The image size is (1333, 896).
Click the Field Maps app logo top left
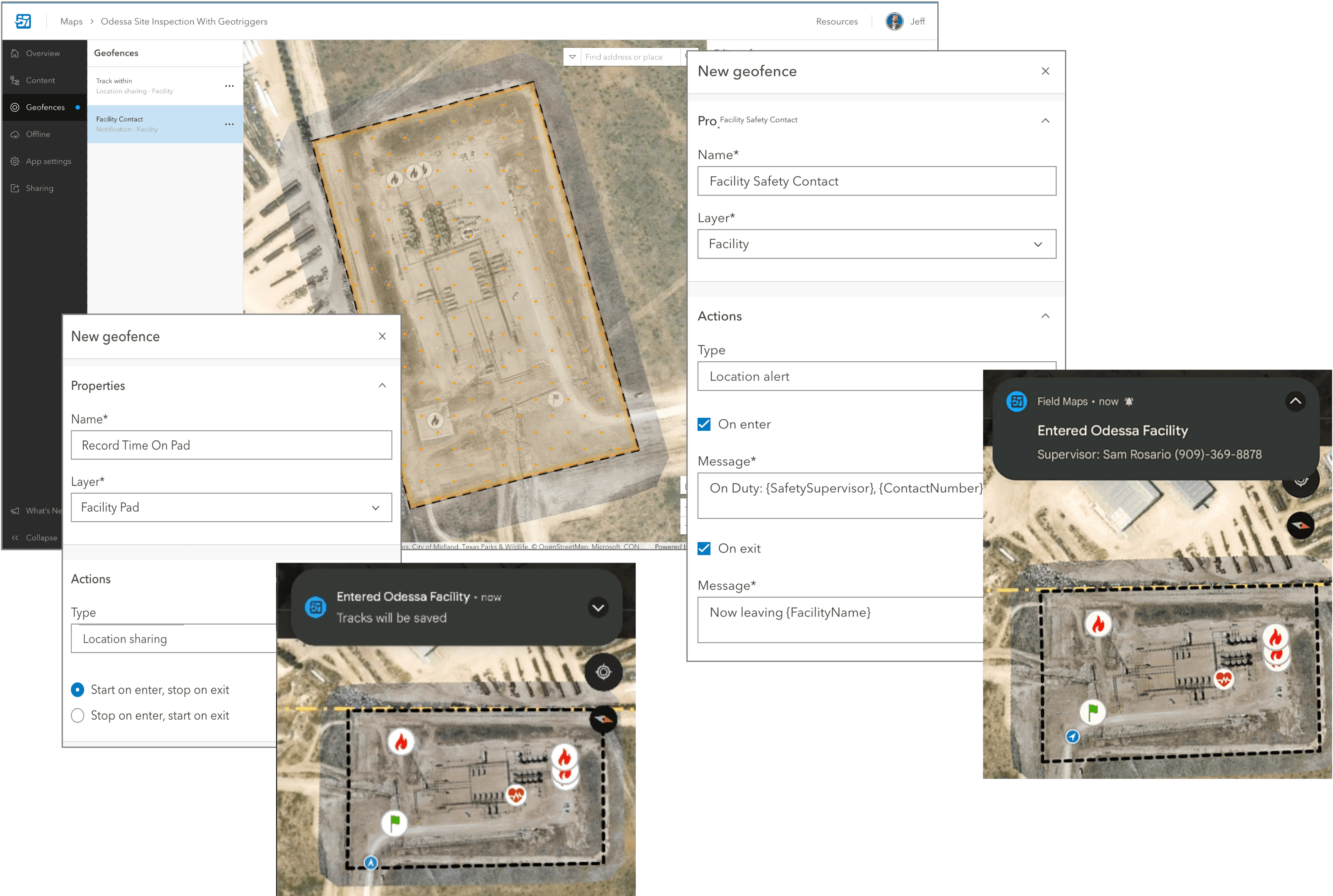pos(23,21)
